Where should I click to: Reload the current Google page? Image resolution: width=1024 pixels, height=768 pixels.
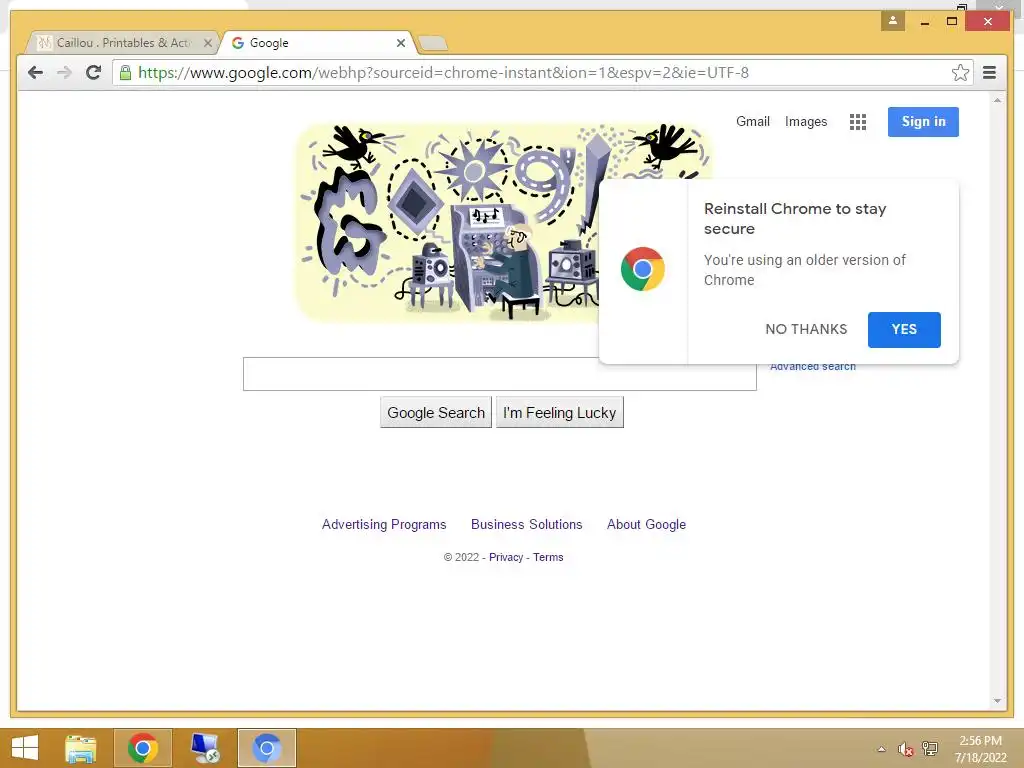(93, 72)
